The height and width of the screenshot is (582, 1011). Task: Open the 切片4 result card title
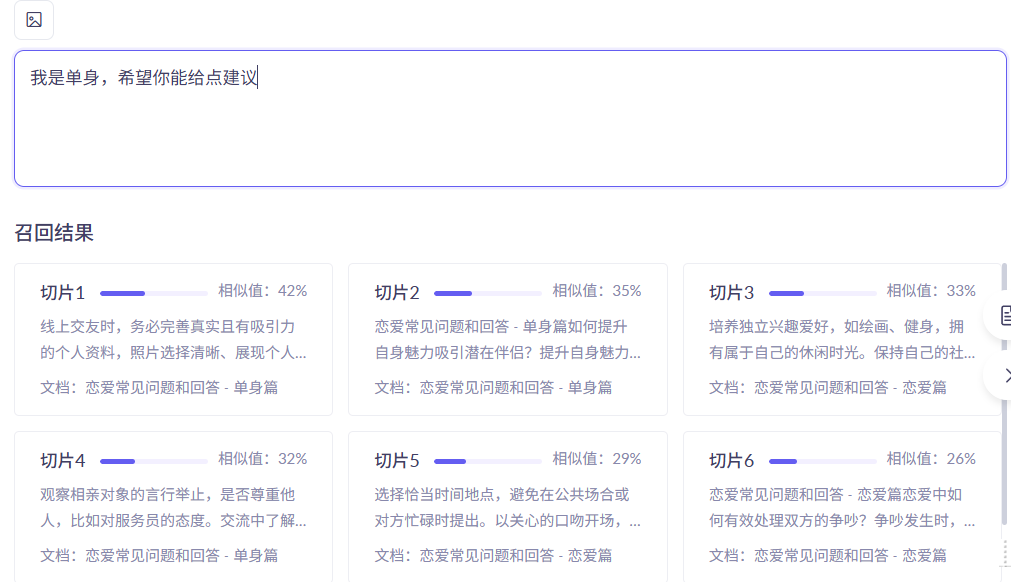point(63,461)
